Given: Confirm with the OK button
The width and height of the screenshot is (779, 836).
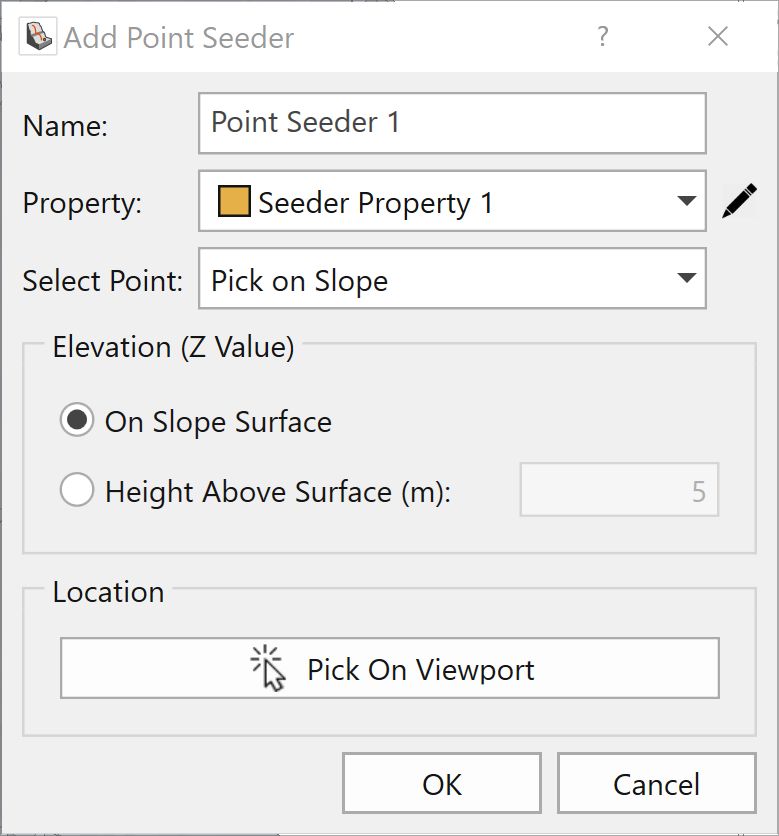Looking at the screenshot, I should click(441, 783).
